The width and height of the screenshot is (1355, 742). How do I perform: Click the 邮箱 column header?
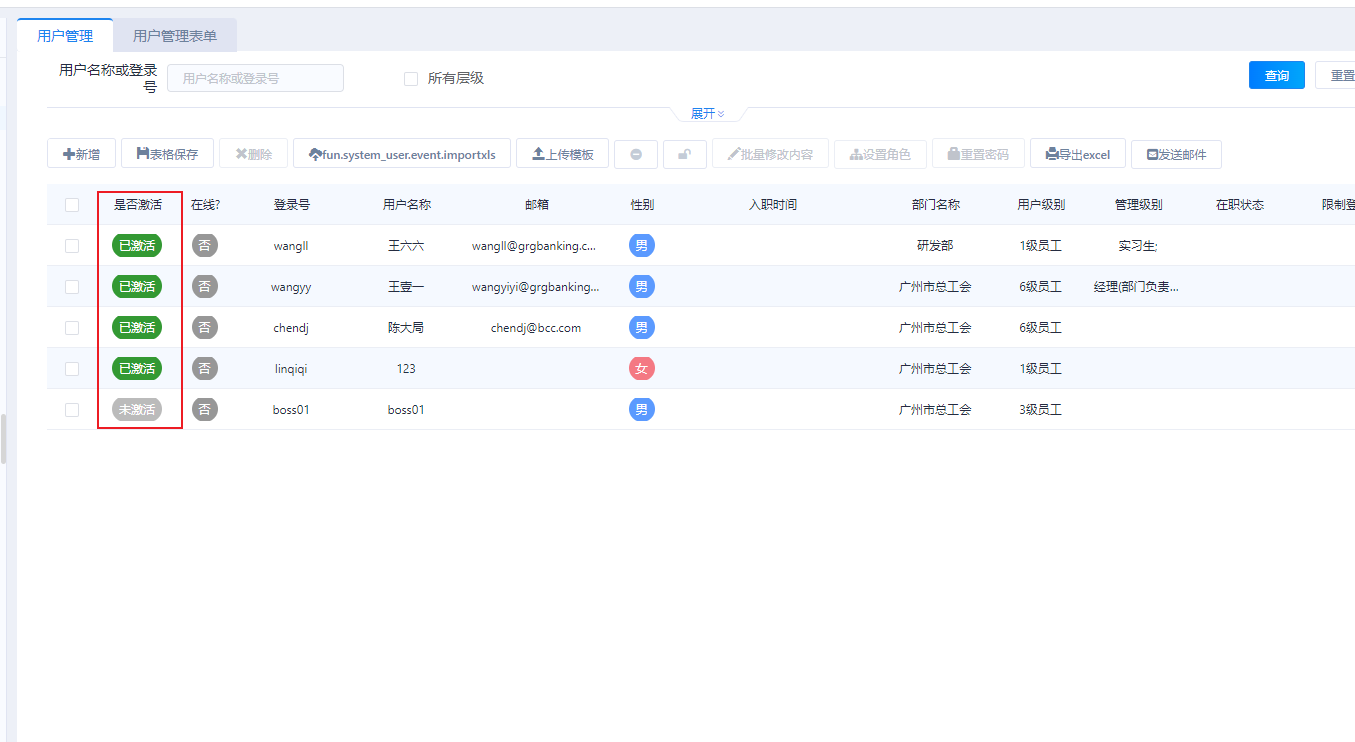(537, 205)
